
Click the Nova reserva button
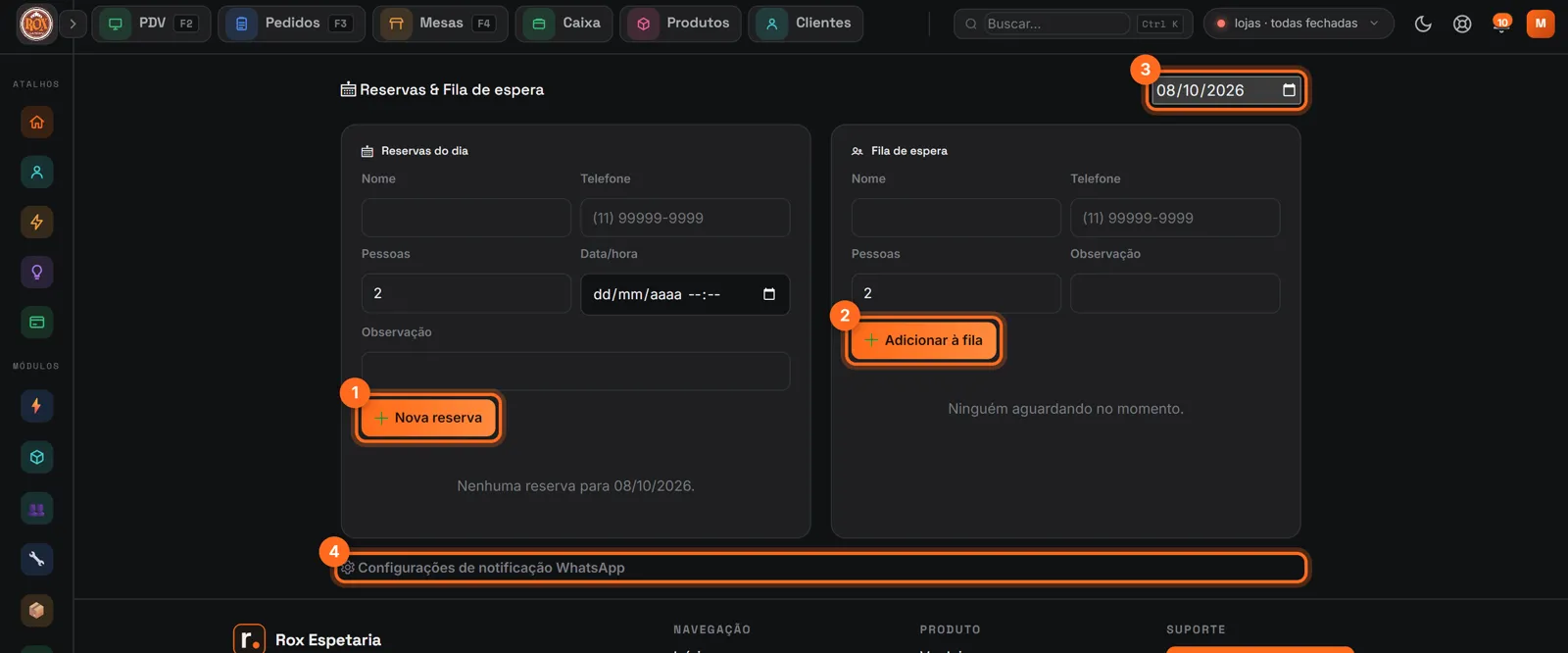coord(428,418)
